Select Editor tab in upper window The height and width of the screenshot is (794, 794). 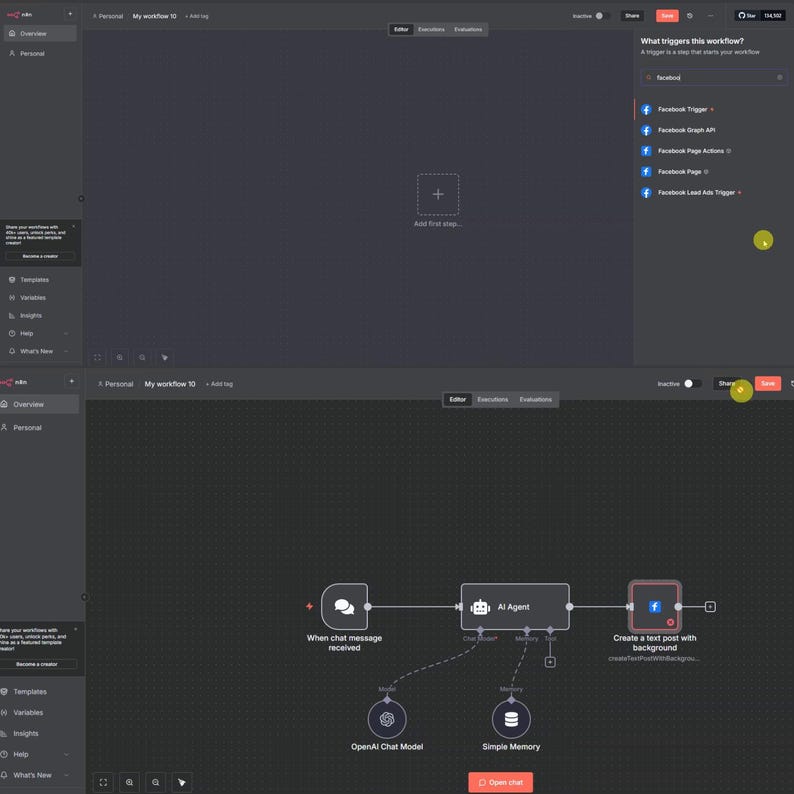point(401,29)
